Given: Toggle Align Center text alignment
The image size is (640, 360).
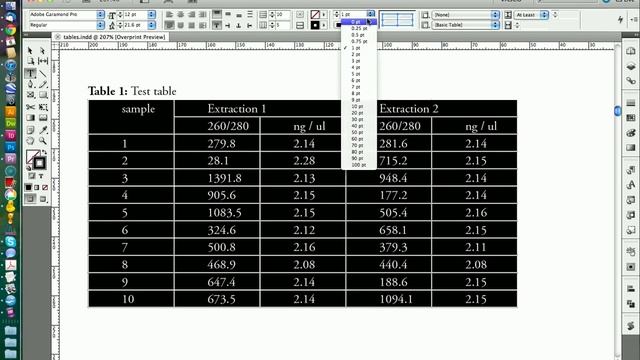Looking at the screenshot, I should pyautogui.click(x=180, y=15).
